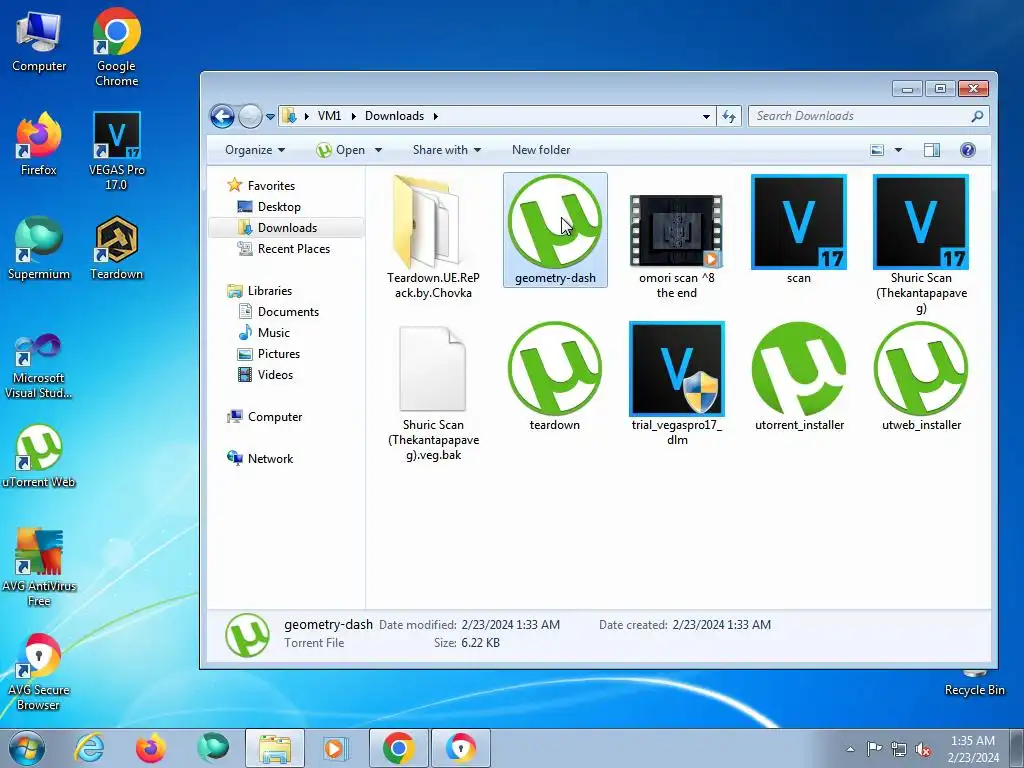
Task: Select the teardown torrent file
Action: 554,377
